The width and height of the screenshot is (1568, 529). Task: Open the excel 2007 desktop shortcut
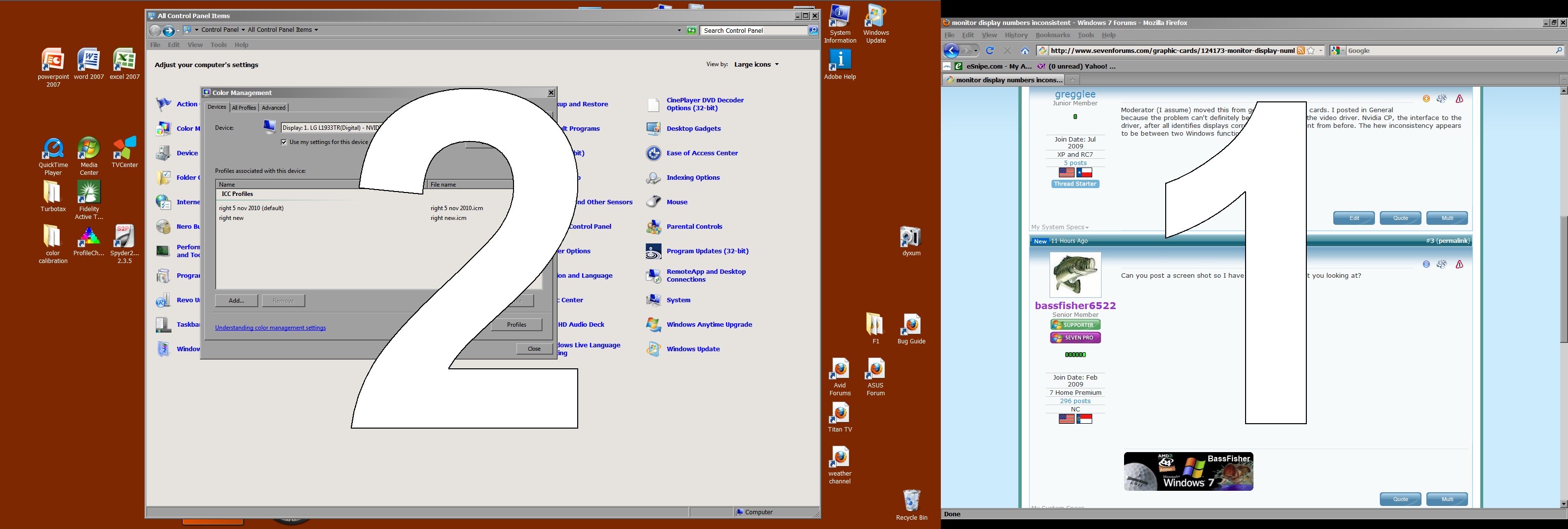pos(125,64)
